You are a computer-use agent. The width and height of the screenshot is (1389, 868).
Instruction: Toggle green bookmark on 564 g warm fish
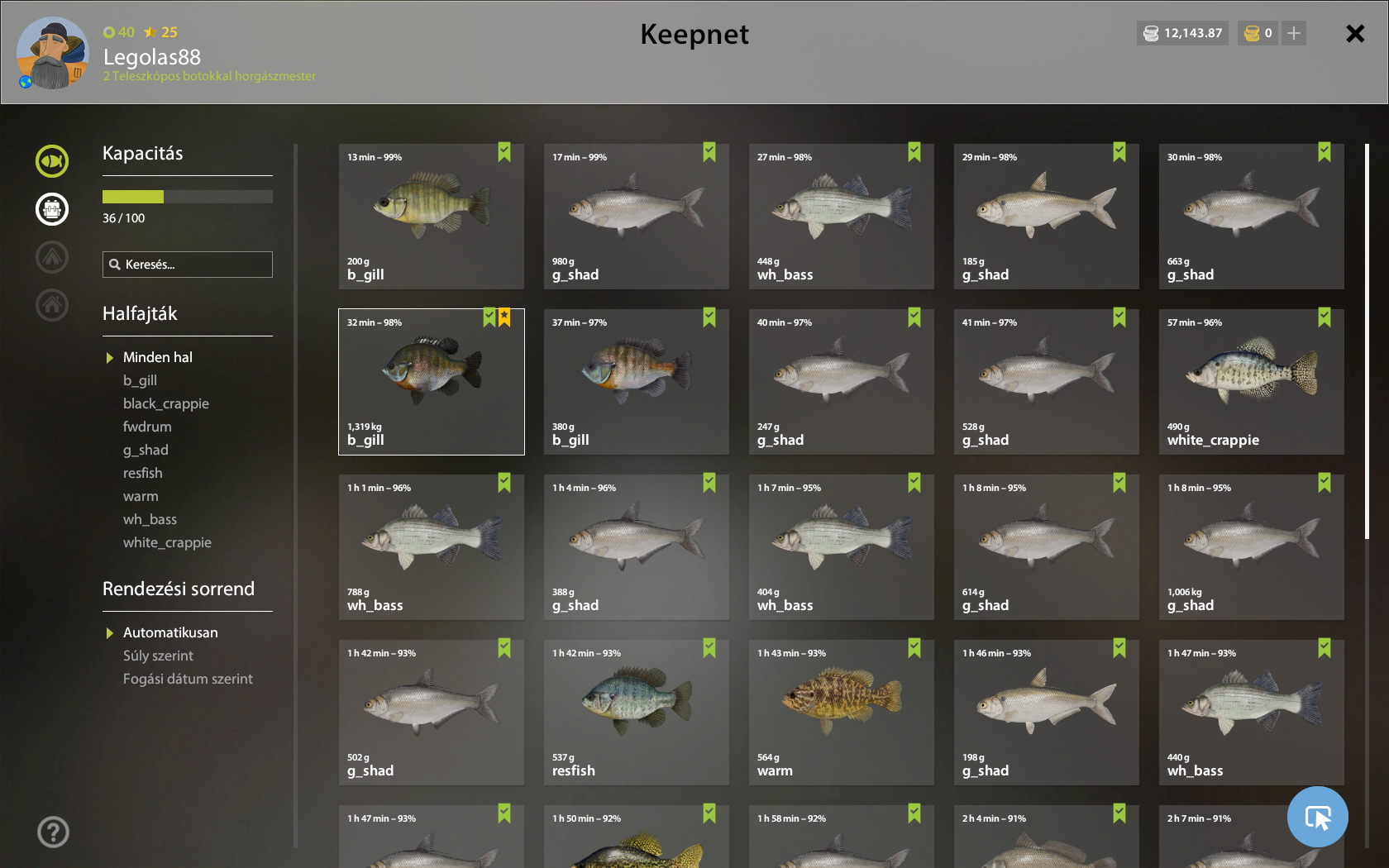(x=914, y=648)
